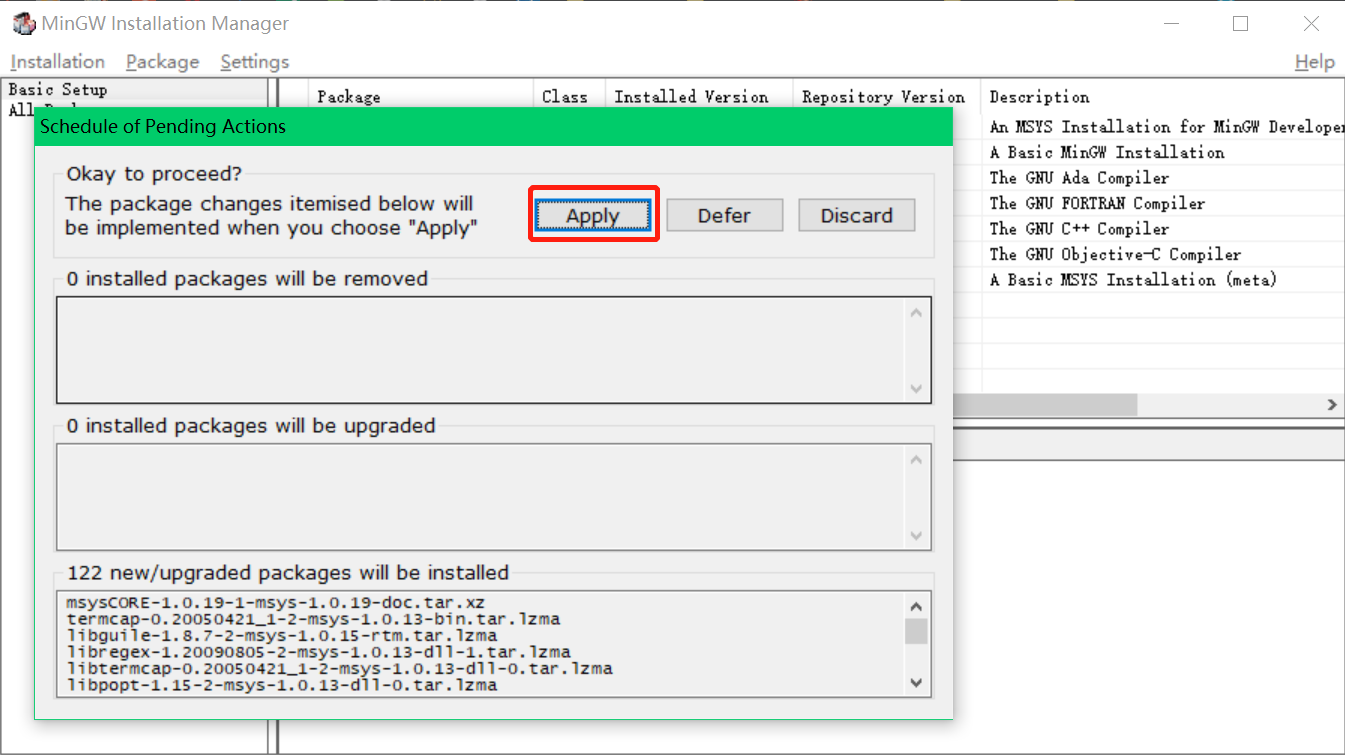The width and height of the screenshot is (1345, 755).
Task: Open the Help menu
Action: click(1314, 61)
